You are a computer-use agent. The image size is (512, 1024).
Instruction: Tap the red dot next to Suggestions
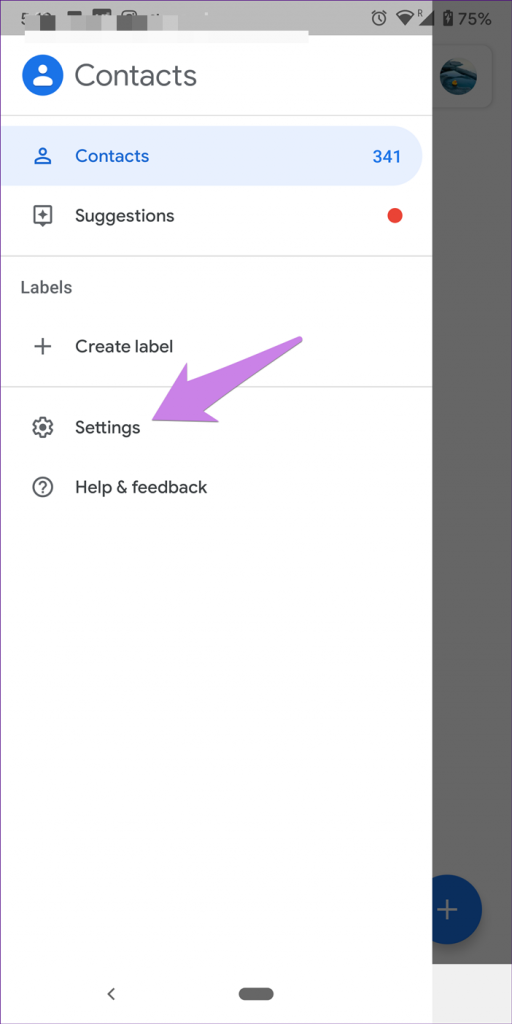(394, 216)
